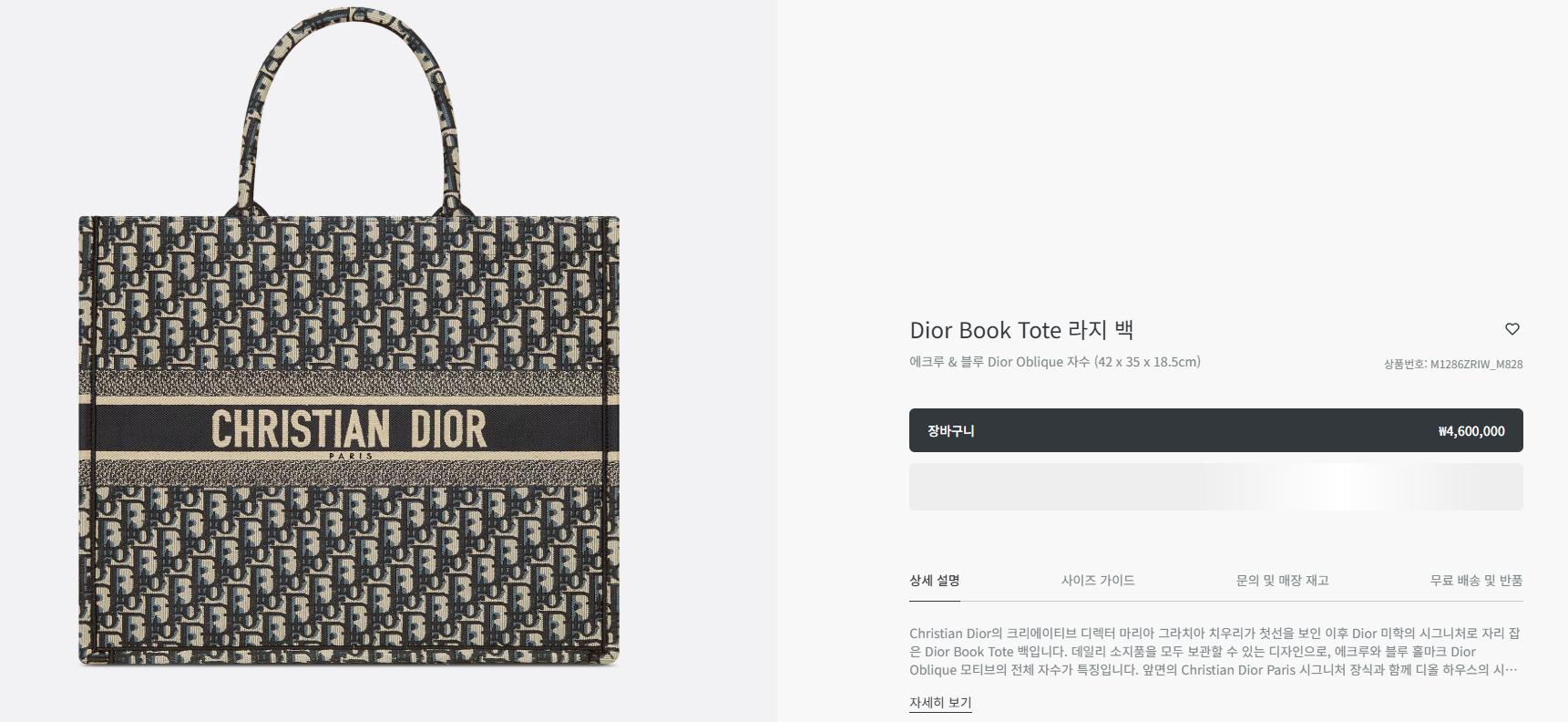Open the 무료 배송 및 반품 tab

[x=1476, y=581]
